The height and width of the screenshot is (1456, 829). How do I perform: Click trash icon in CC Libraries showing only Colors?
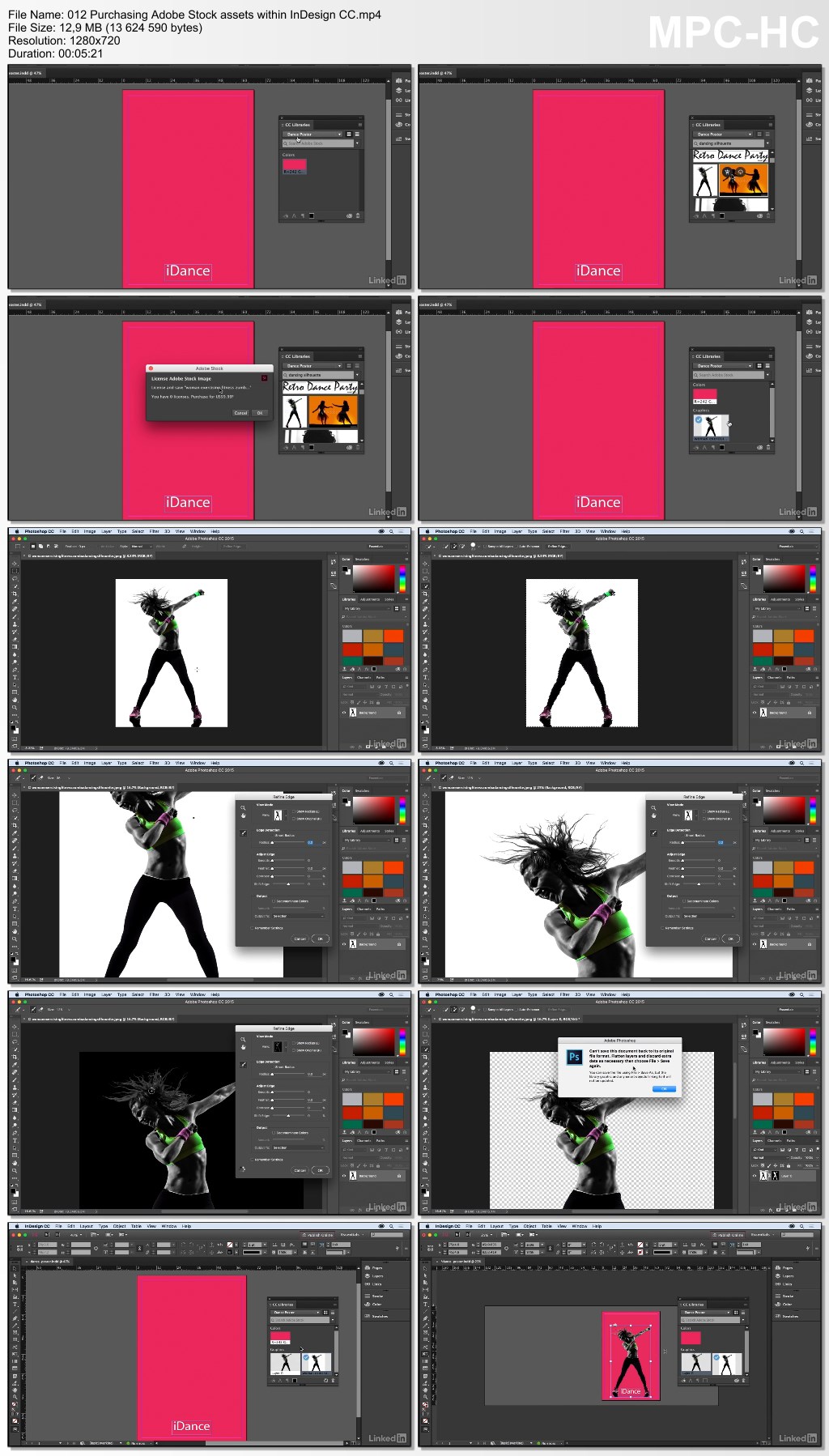pyautogui.click(x=358, y=215)
